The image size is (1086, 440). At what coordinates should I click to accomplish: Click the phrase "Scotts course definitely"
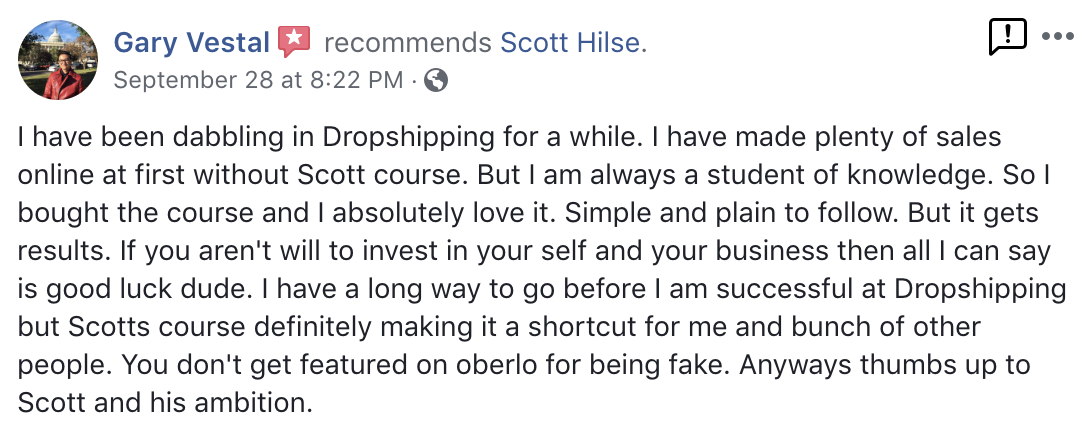pyautogui.click(x=206, y=327)
